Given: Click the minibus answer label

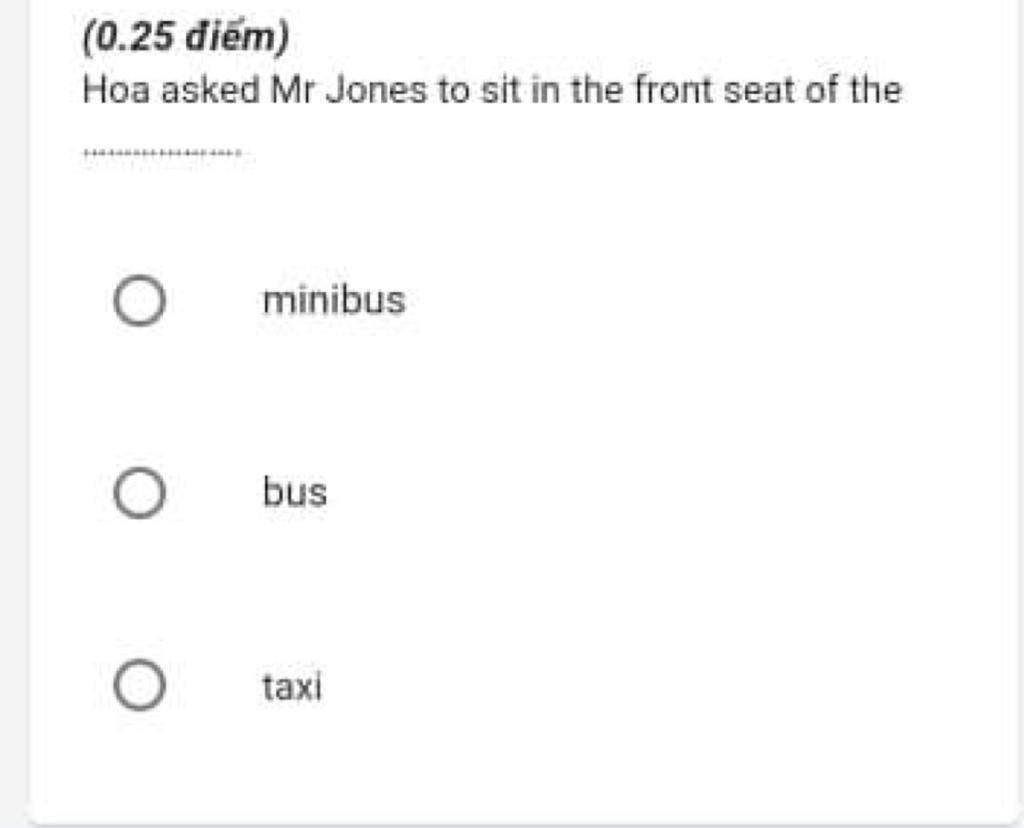Looking at the screenshot, I should pos(333,300).
